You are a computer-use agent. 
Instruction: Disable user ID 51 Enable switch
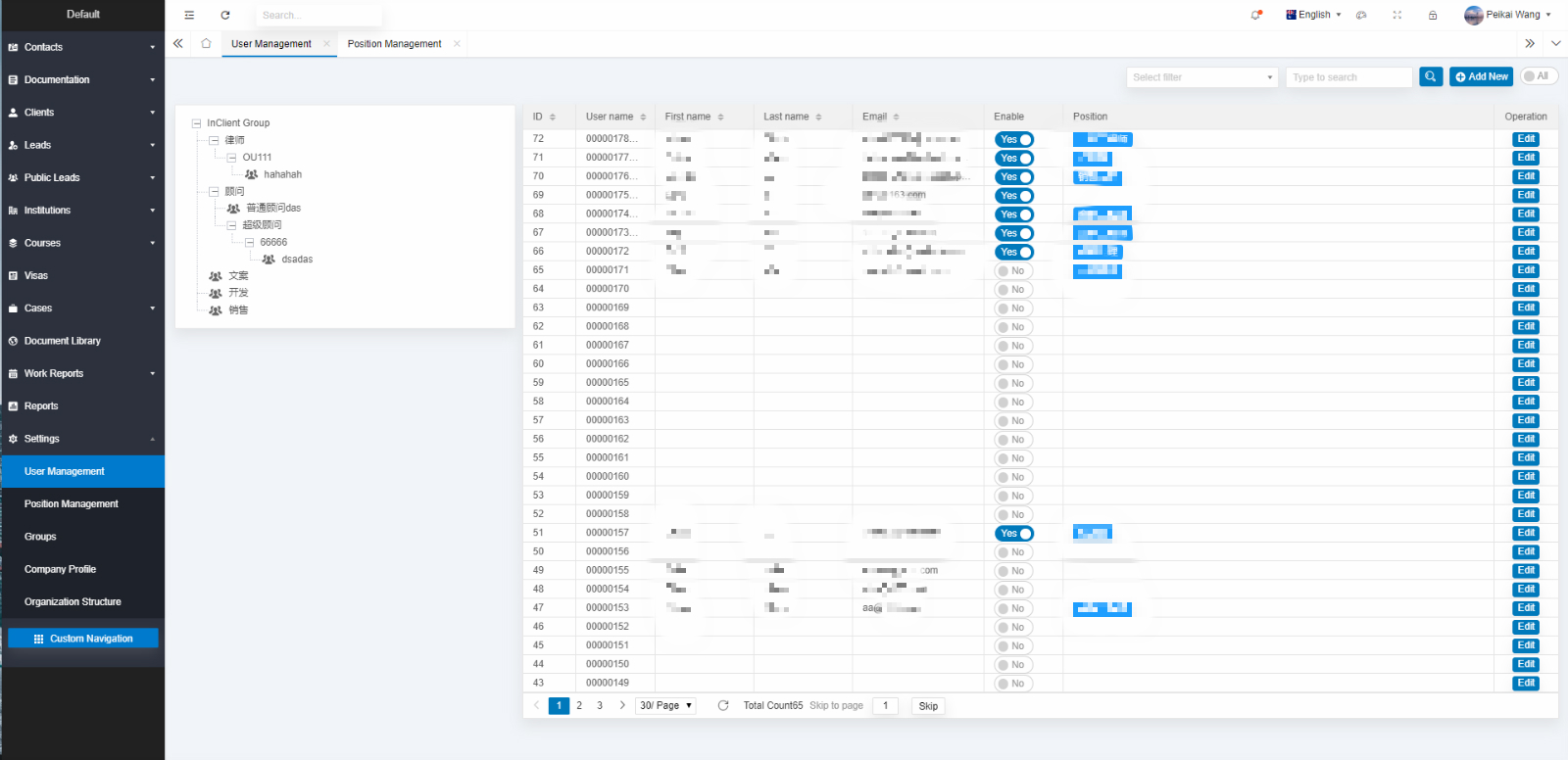click(1014, 534)
